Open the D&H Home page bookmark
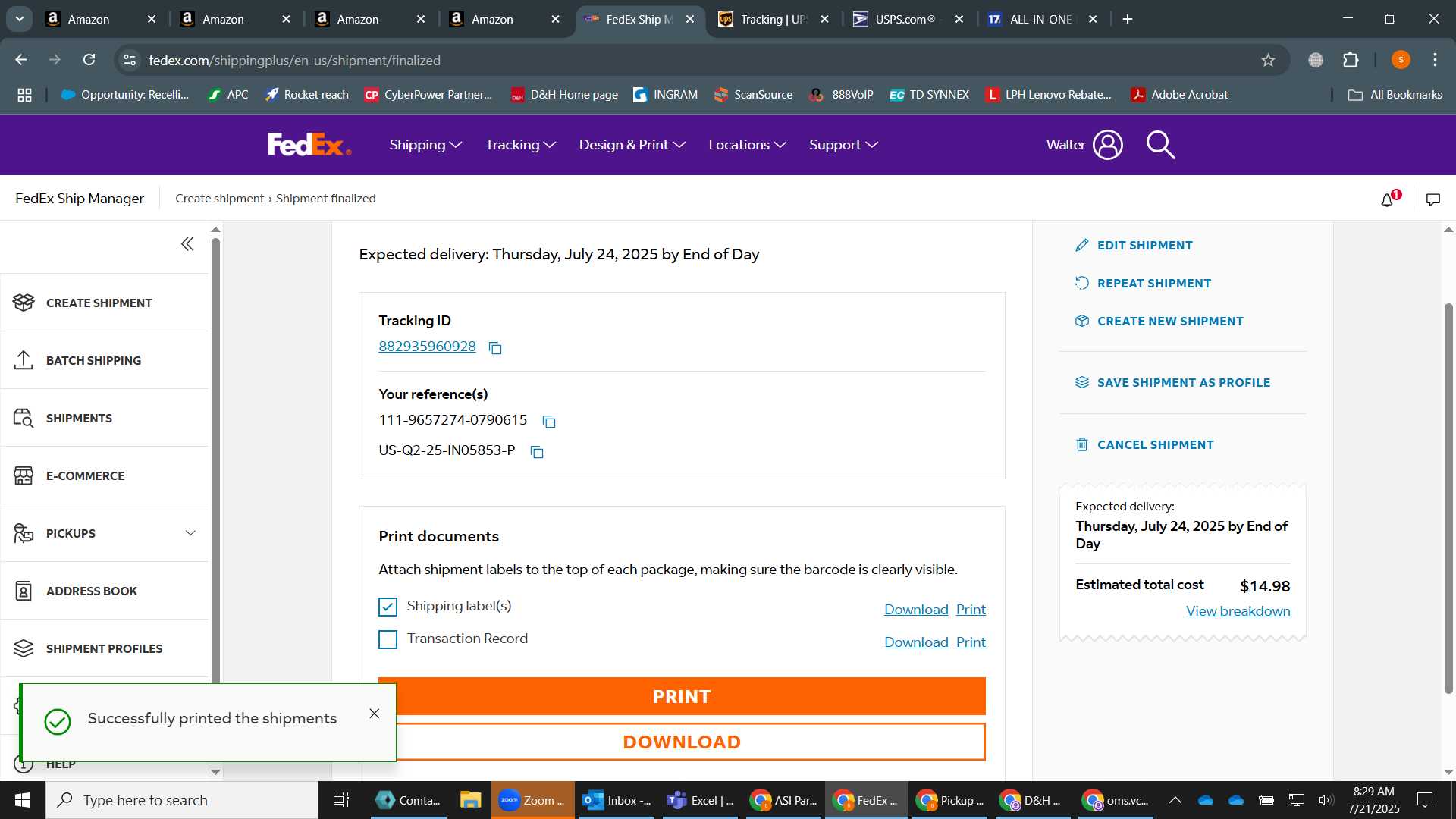1456x819 pixels. [564, 95]
